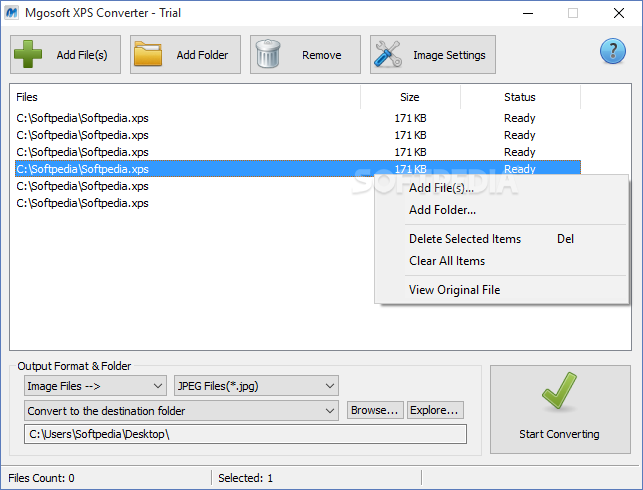
Task: Click the Explore... button
Action: [x=435, y=410]
